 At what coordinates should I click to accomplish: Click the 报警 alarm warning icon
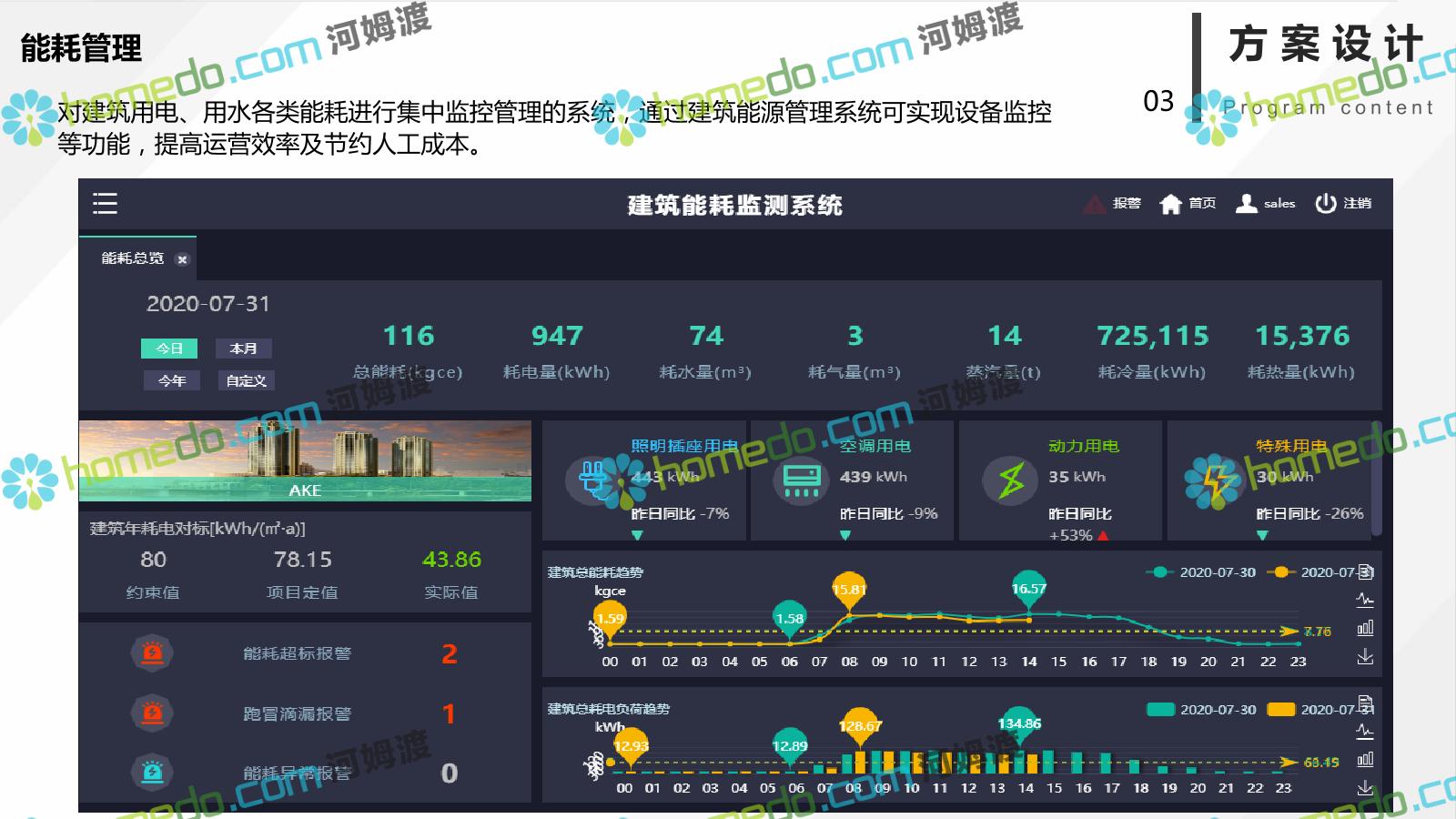[x=1094, y=204]
